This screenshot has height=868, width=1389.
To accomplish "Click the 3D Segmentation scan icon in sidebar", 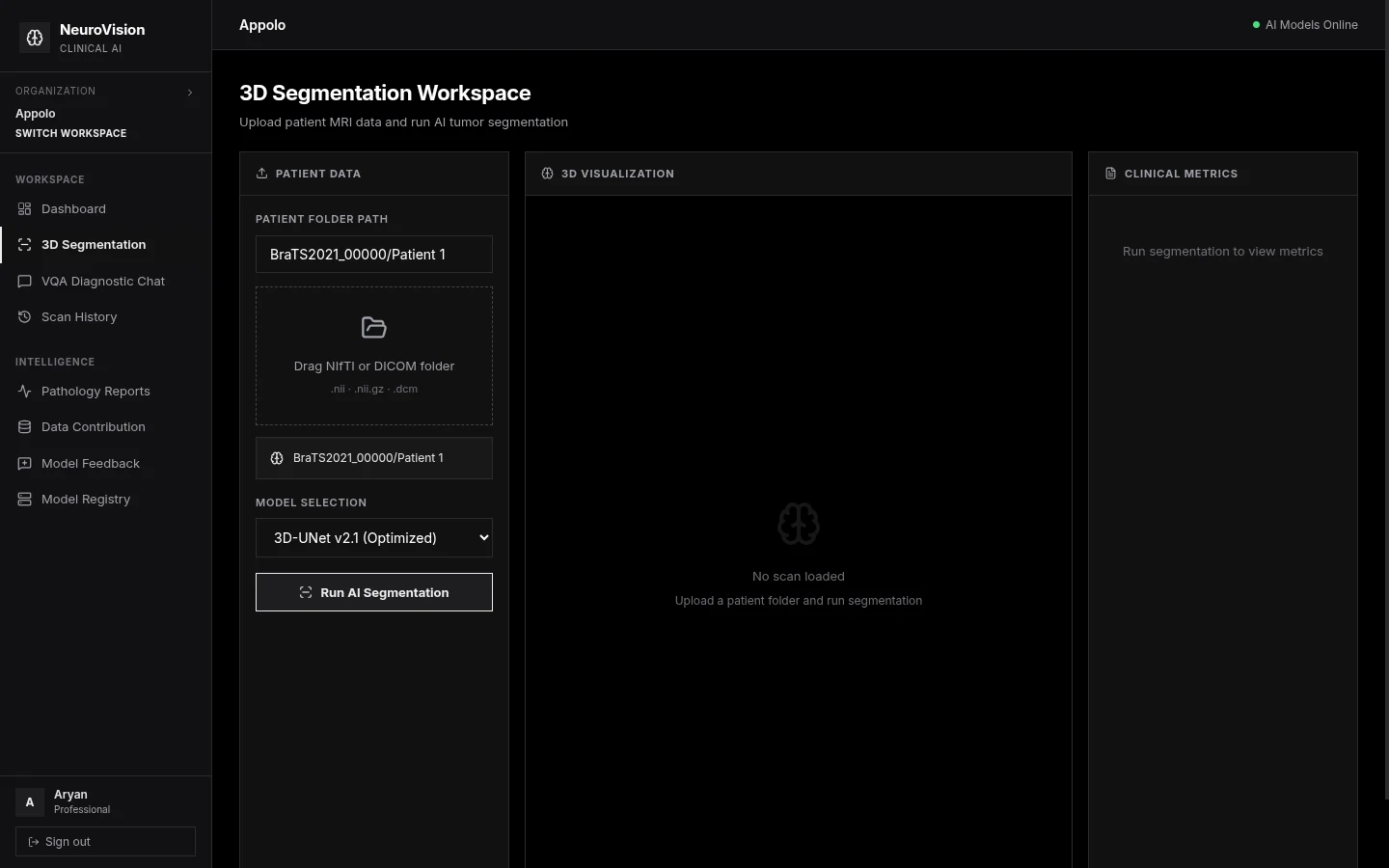I will pos(25,245).
